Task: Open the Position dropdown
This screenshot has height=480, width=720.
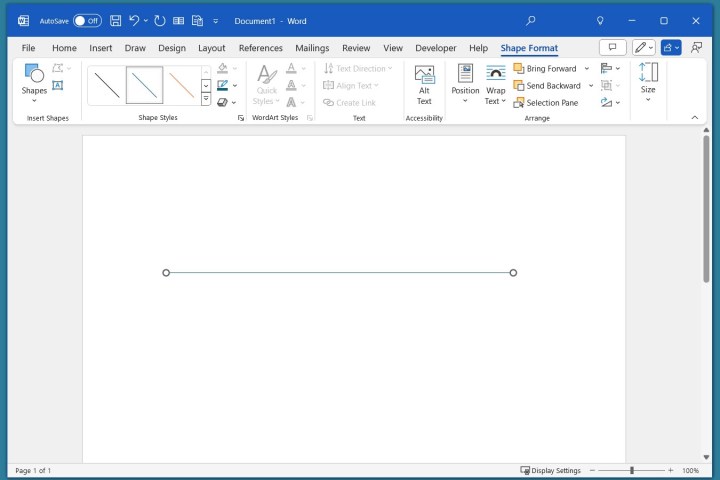Action: pyautogui.click(x=465, y=84)
